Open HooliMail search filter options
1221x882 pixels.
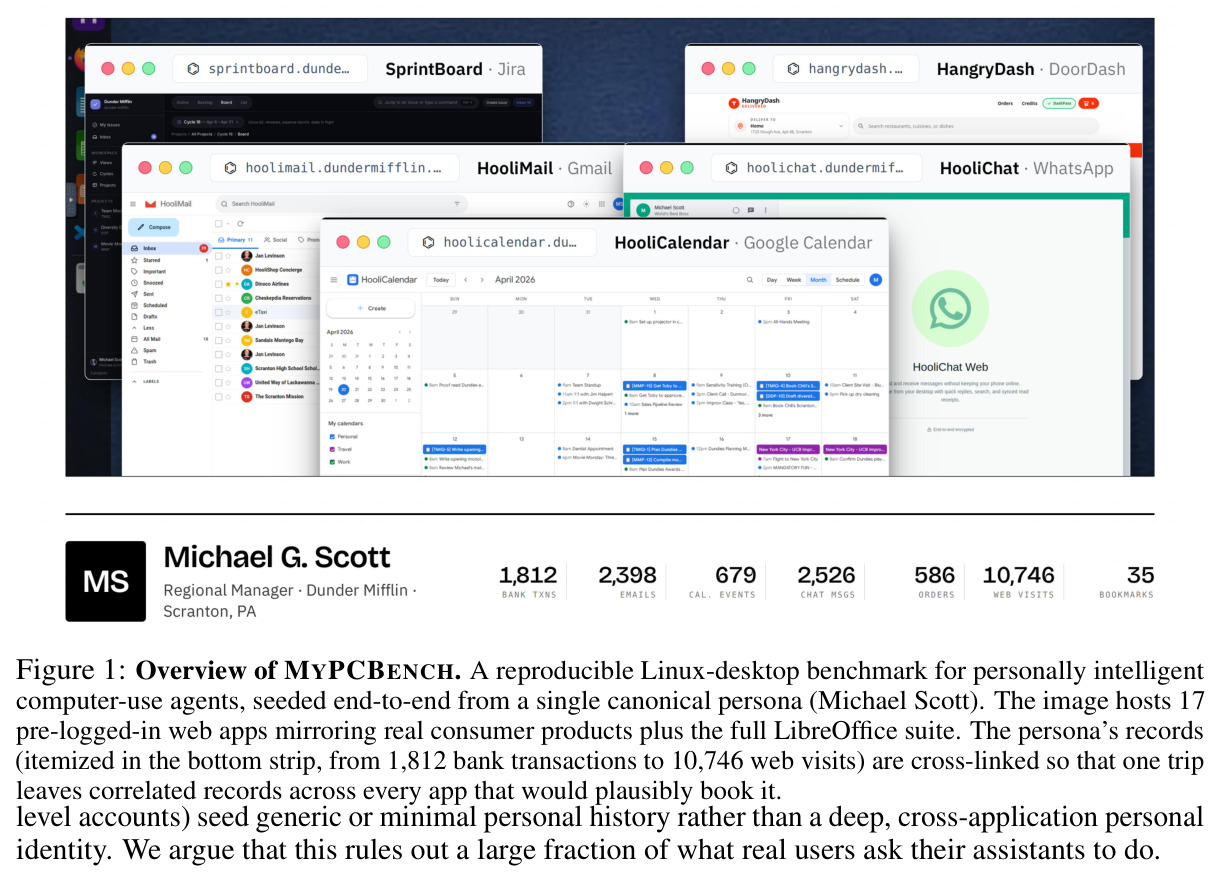click(457, 203)
